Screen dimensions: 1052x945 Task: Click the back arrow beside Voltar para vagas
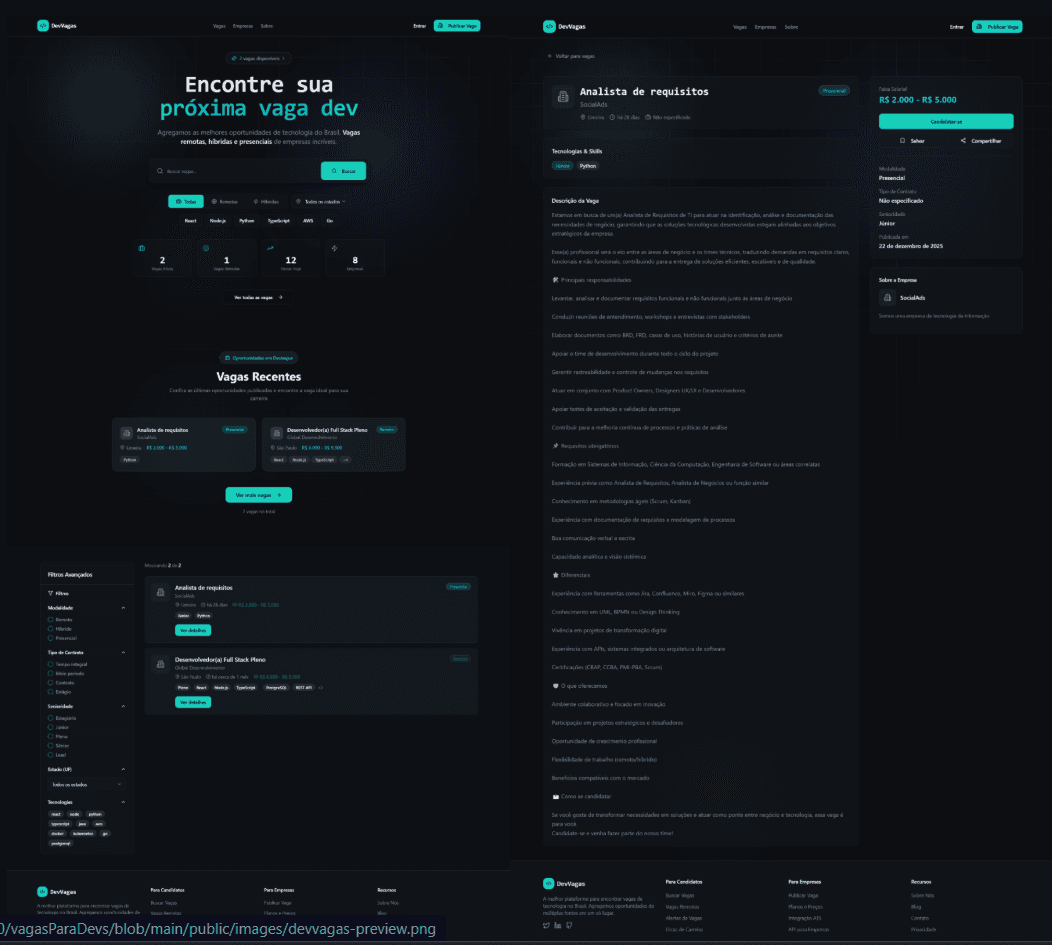click(549, 56)
